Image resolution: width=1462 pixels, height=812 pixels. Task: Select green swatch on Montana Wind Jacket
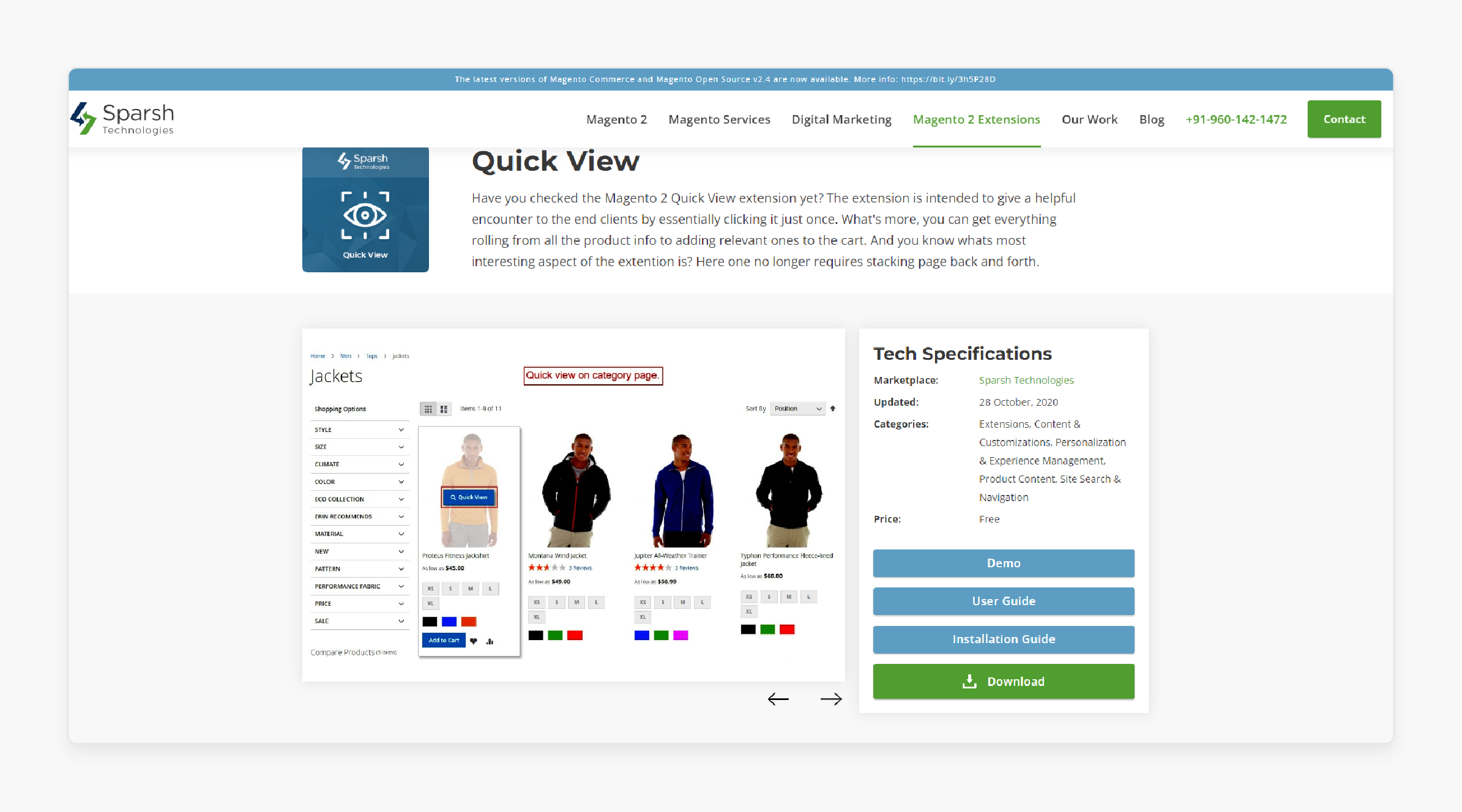pos(555,635)
